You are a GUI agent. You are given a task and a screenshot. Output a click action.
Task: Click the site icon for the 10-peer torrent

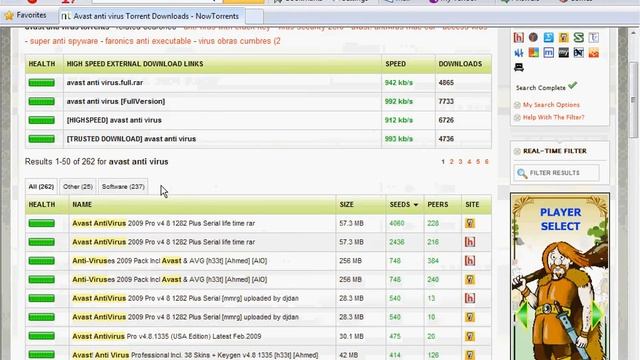(x=470, y=317)
